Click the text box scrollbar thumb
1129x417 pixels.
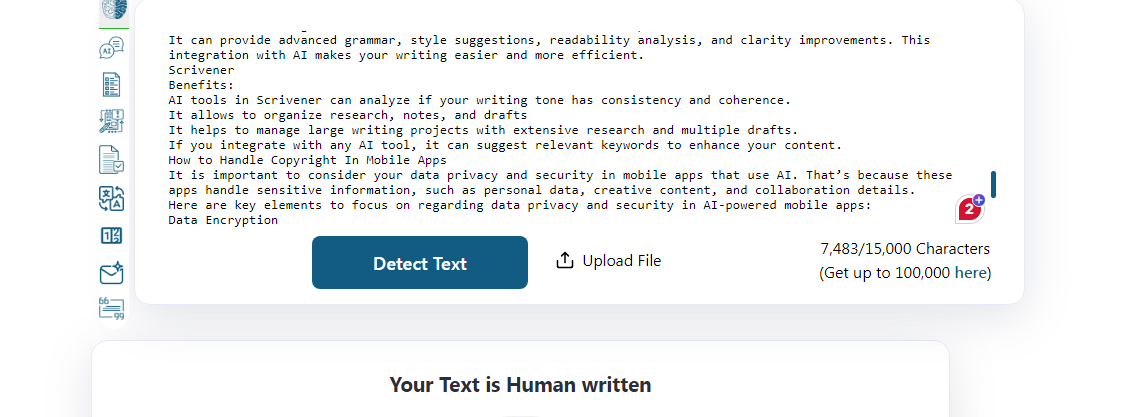pyautogui.click(x=994, y=184)
